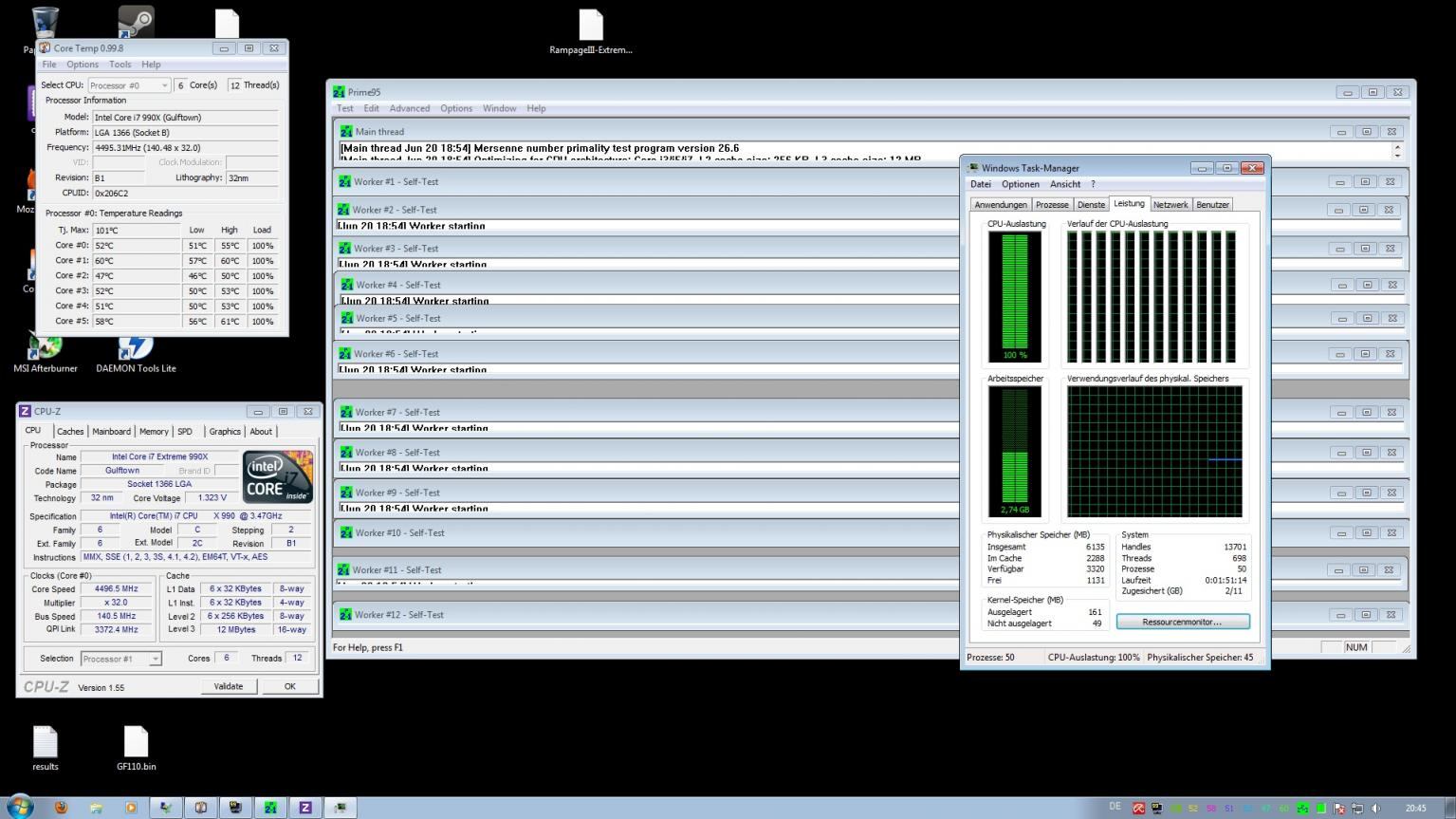Viewport: 1456px width, 819px height.
Task: Open MSI Afterburner desktop shortcut
Action: (x=46, y=351)
